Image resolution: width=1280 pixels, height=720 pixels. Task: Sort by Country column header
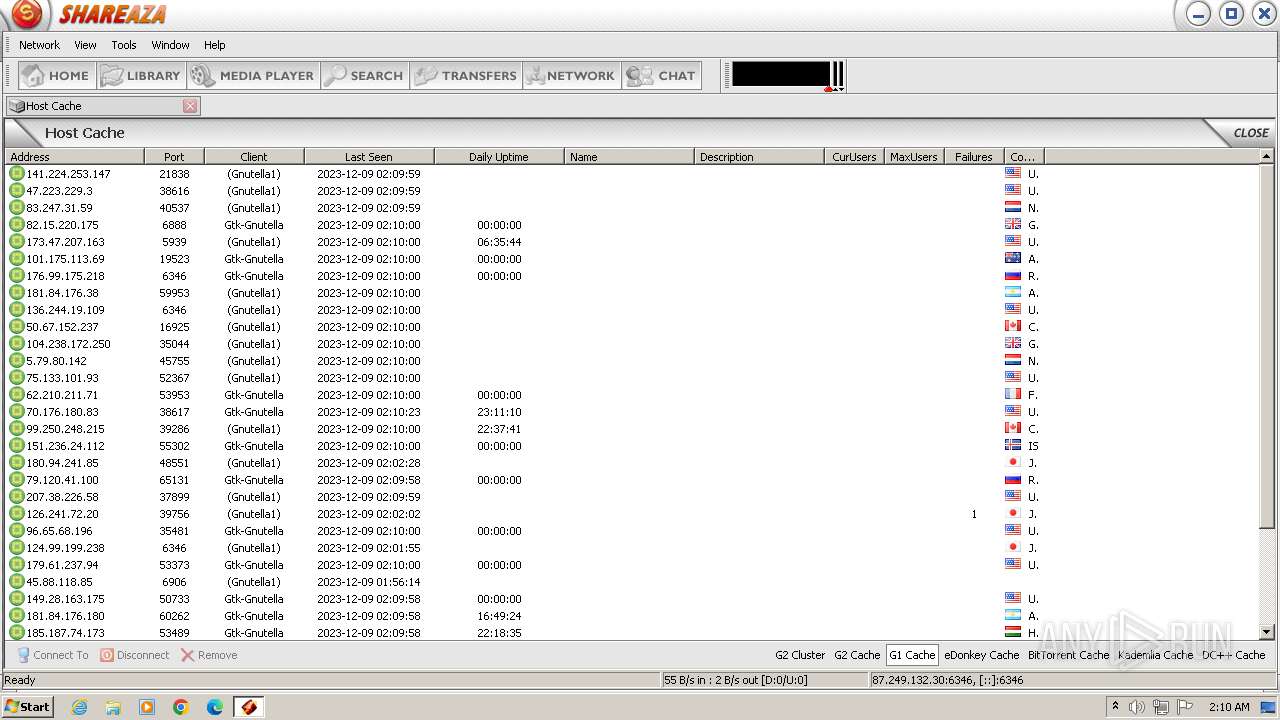1025,157
